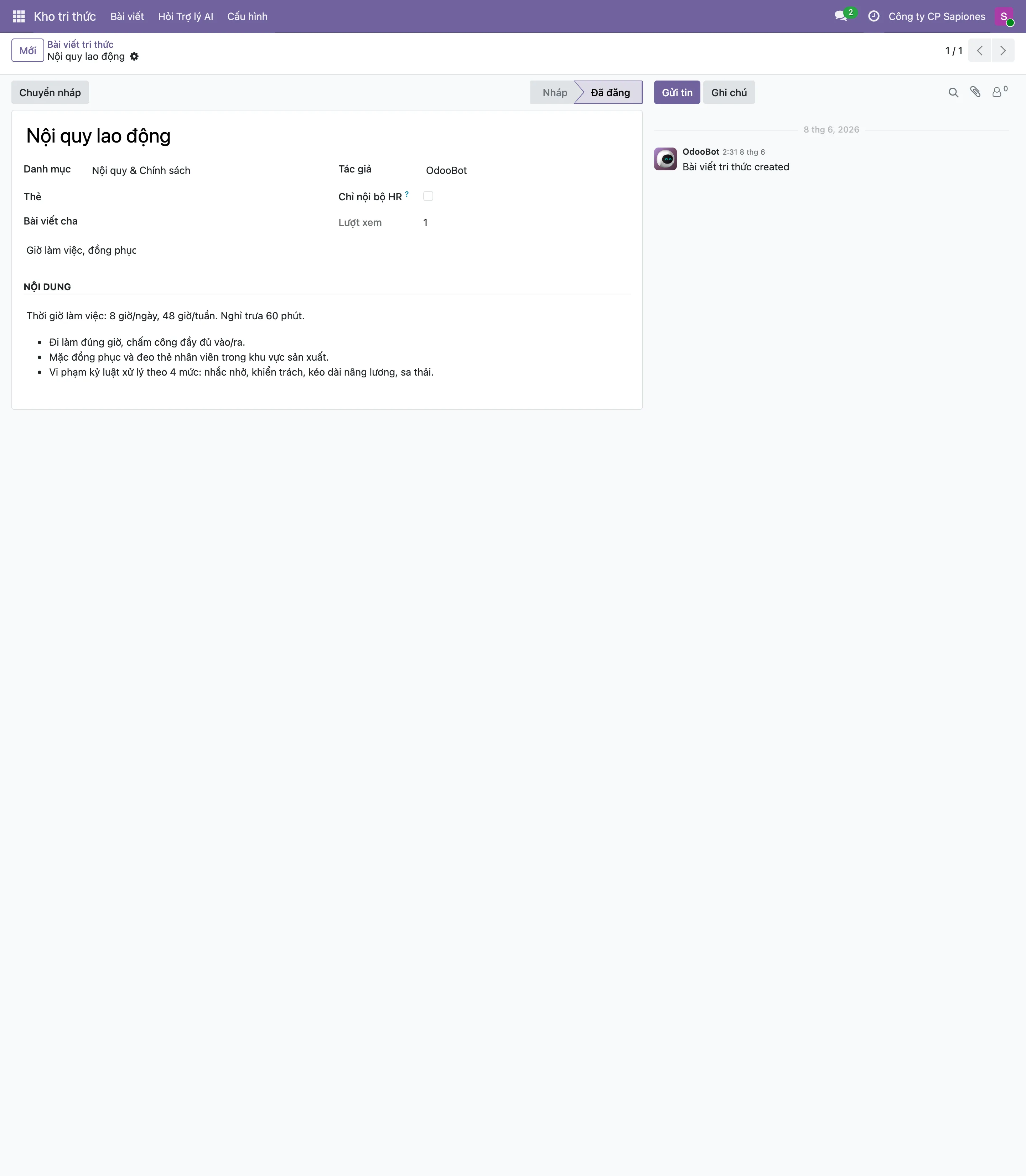
Task: Click the Gửi tin button
Action: [677, 92]
